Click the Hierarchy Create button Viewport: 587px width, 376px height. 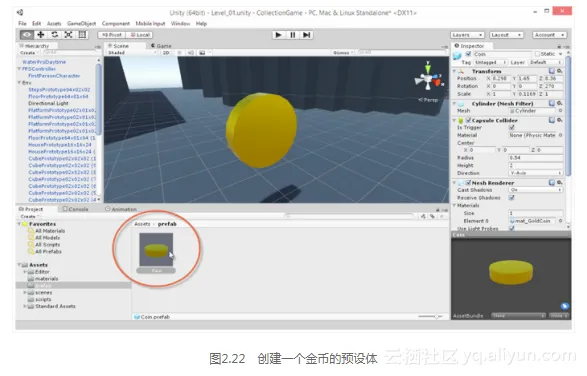click(28, 53)
